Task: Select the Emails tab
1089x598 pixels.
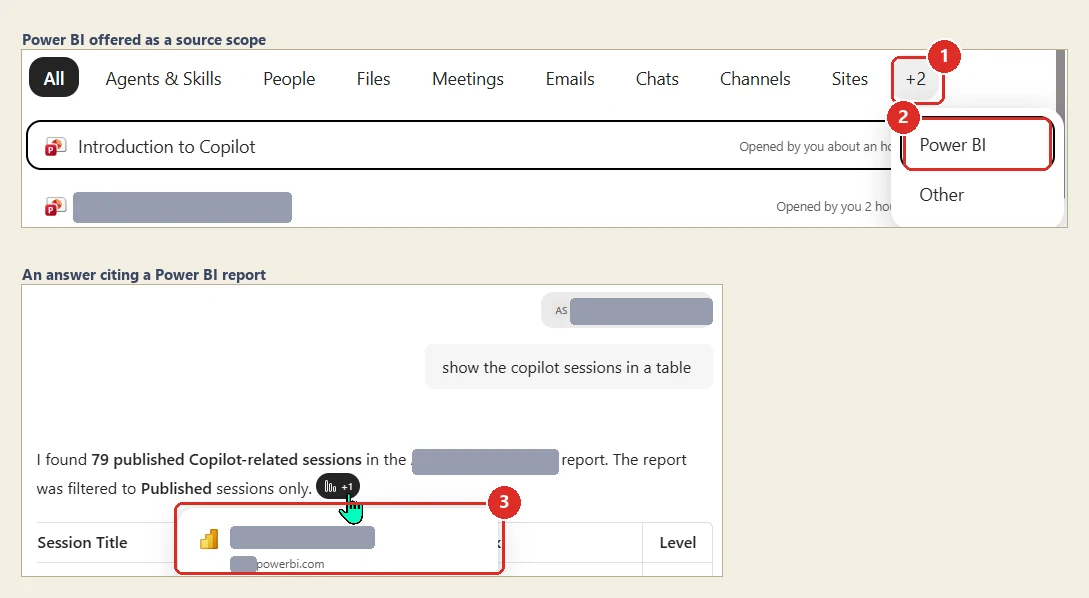Action: (x=570, y=78)
